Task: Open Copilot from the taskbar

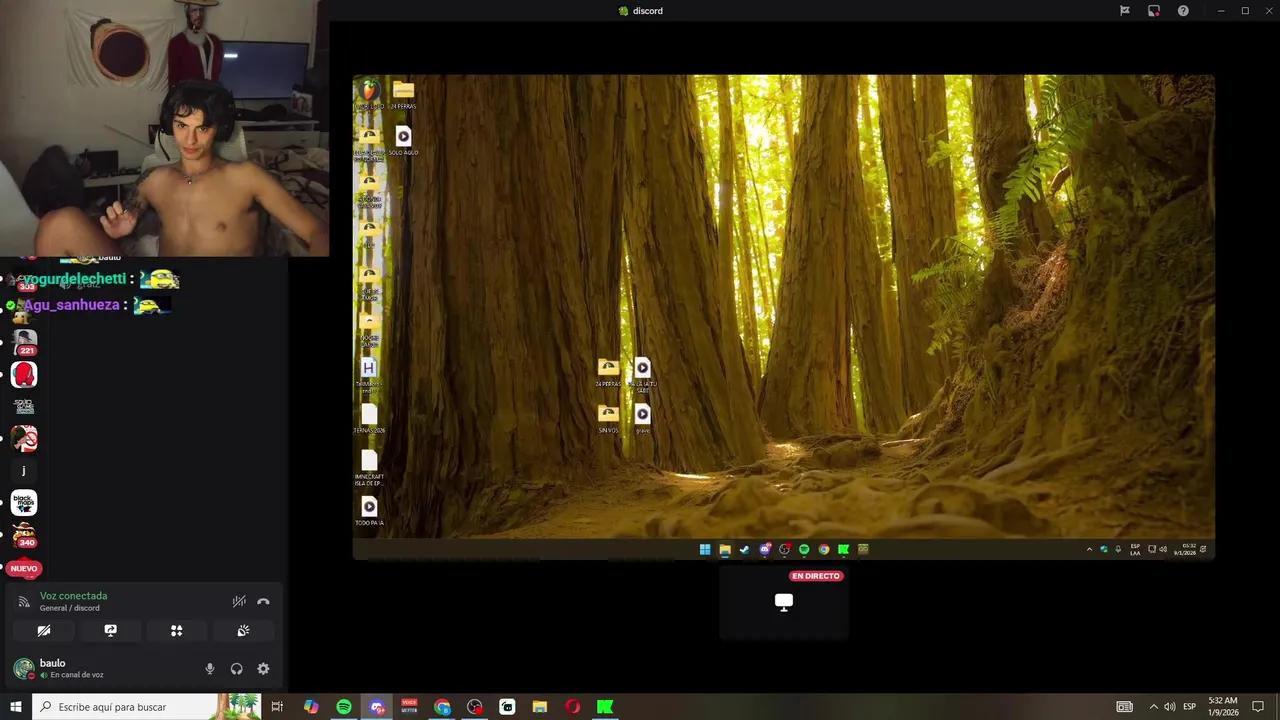Action: click(311, 707)
